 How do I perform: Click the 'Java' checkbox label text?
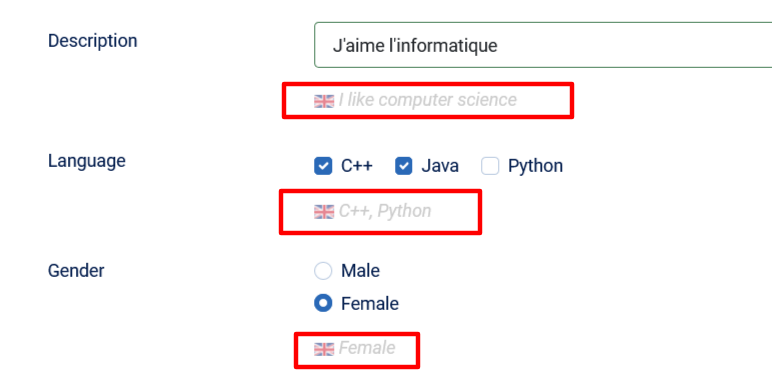(x=440, y=166)
